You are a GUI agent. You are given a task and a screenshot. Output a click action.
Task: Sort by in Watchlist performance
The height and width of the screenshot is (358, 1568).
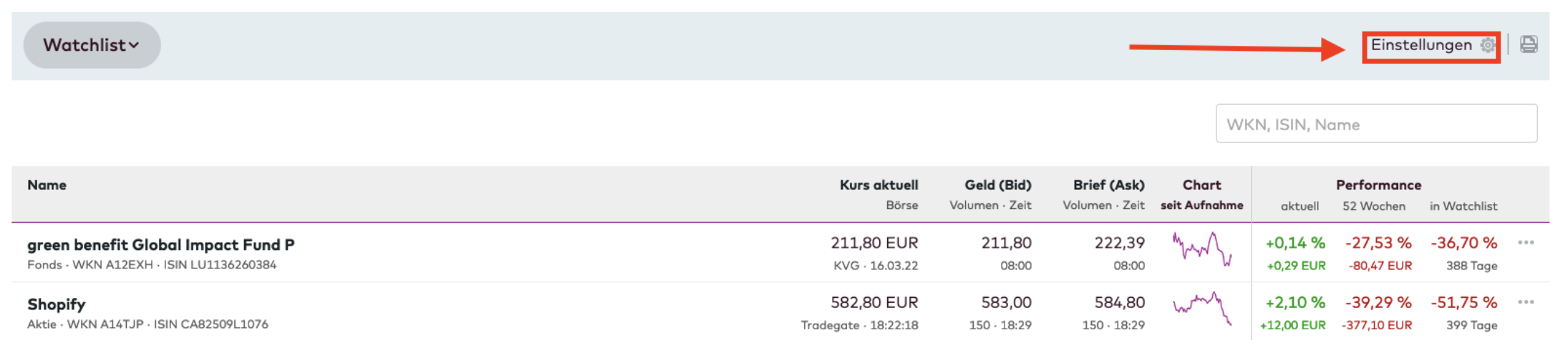coord(1463,206)
